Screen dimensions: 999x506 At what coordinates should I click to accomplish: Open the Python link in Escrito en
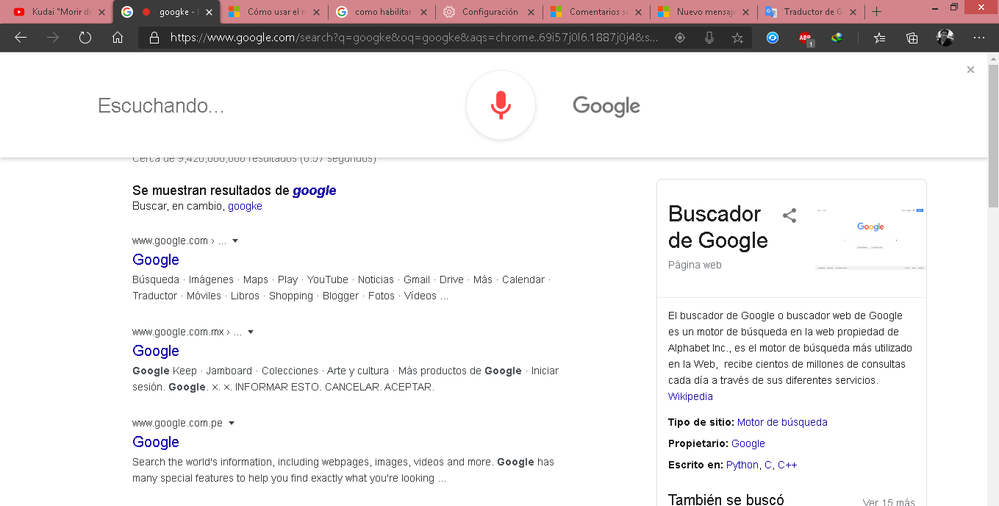(x=742, y=465)
